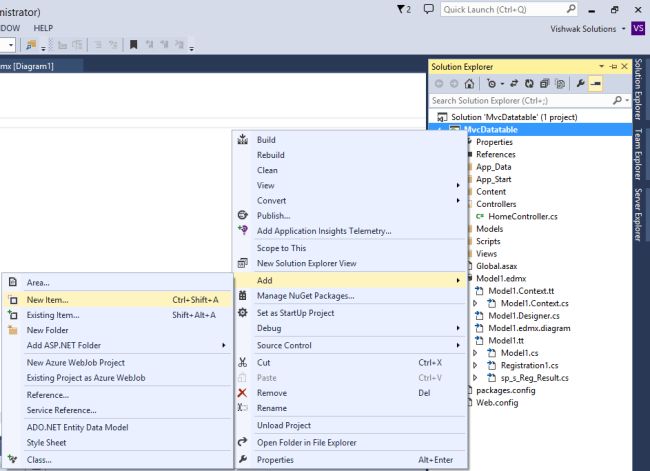Open the Server Explorer side tab
Image resolution: width=650 pixels, height=471 pixels.
click(638, 214)
